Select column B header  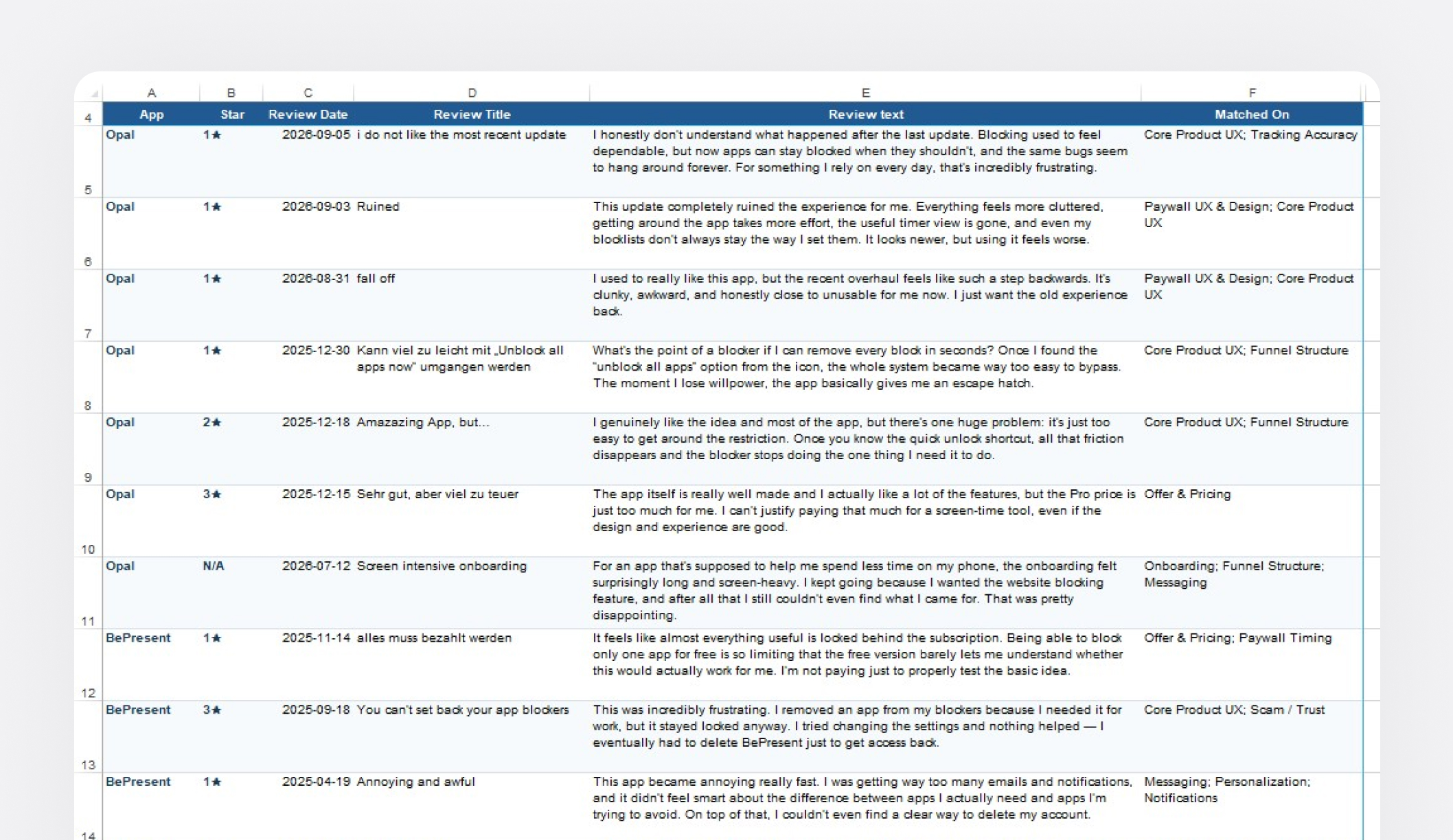(x=231, y=93)
